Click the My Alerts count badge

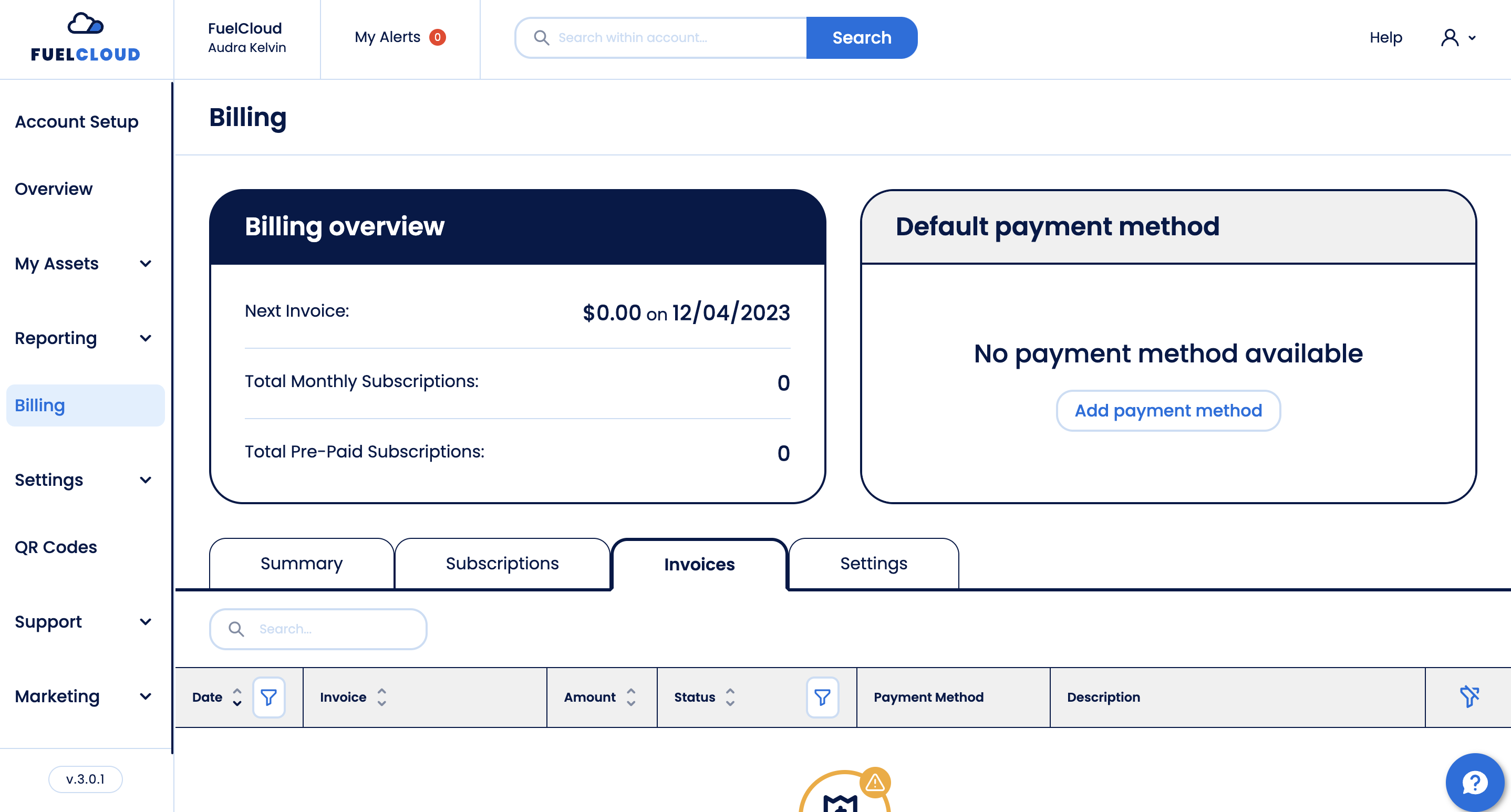(437, 37)
